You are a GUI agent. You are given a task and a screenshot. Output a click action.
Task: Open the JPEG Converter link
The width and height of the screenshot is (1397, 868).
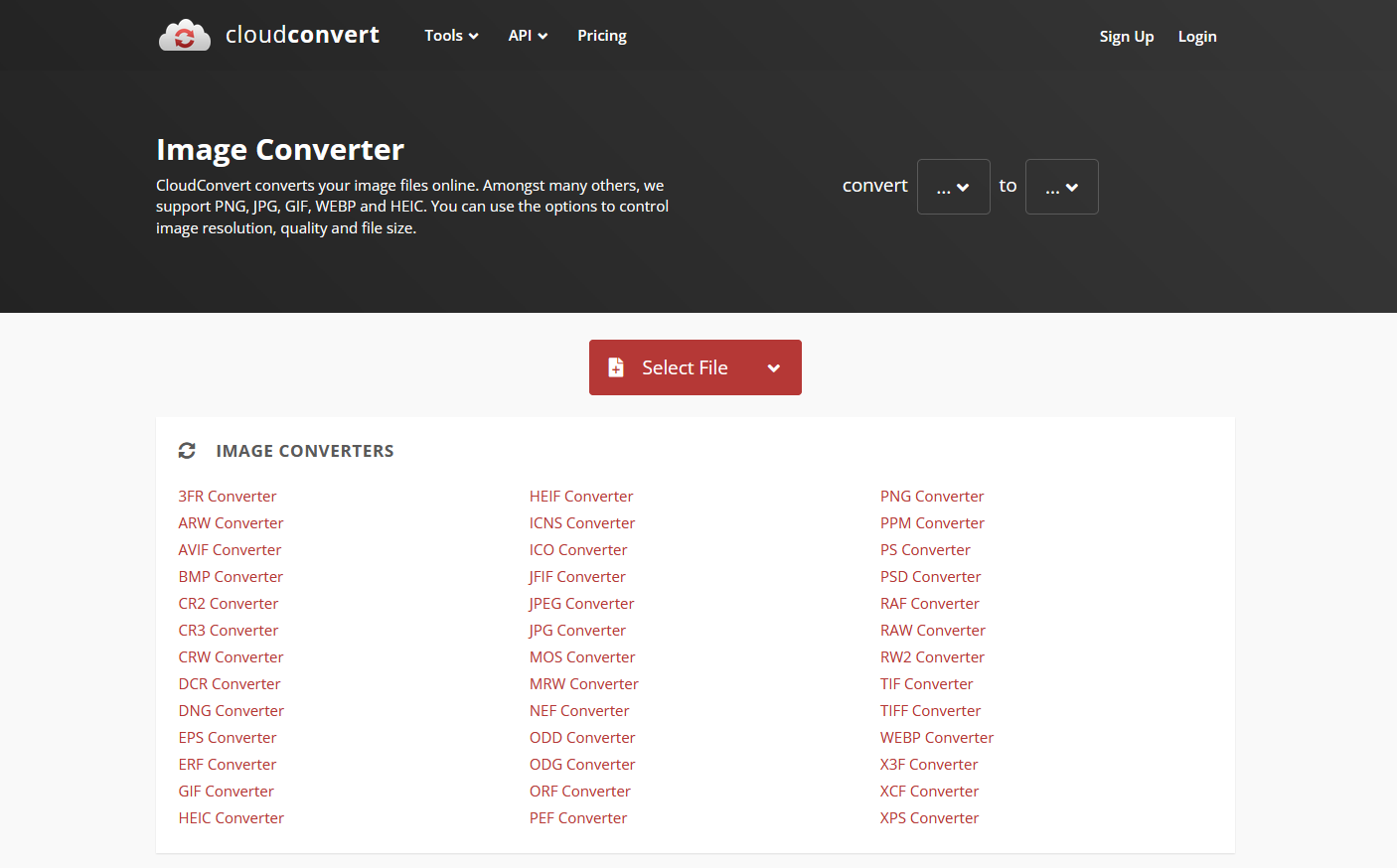581,604
